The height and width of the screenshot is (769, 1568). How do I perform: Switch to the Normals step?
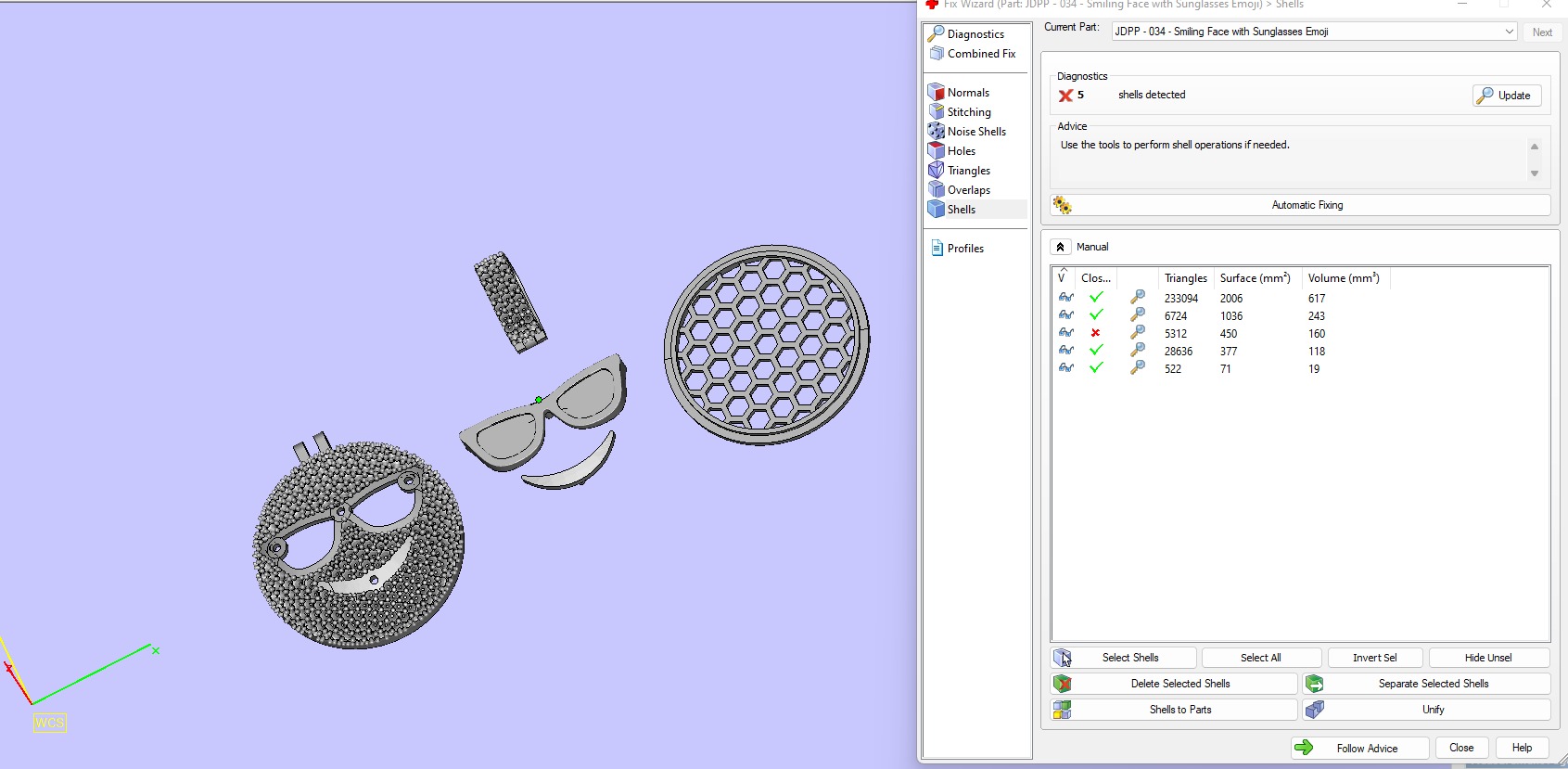[x=967, y=93]
